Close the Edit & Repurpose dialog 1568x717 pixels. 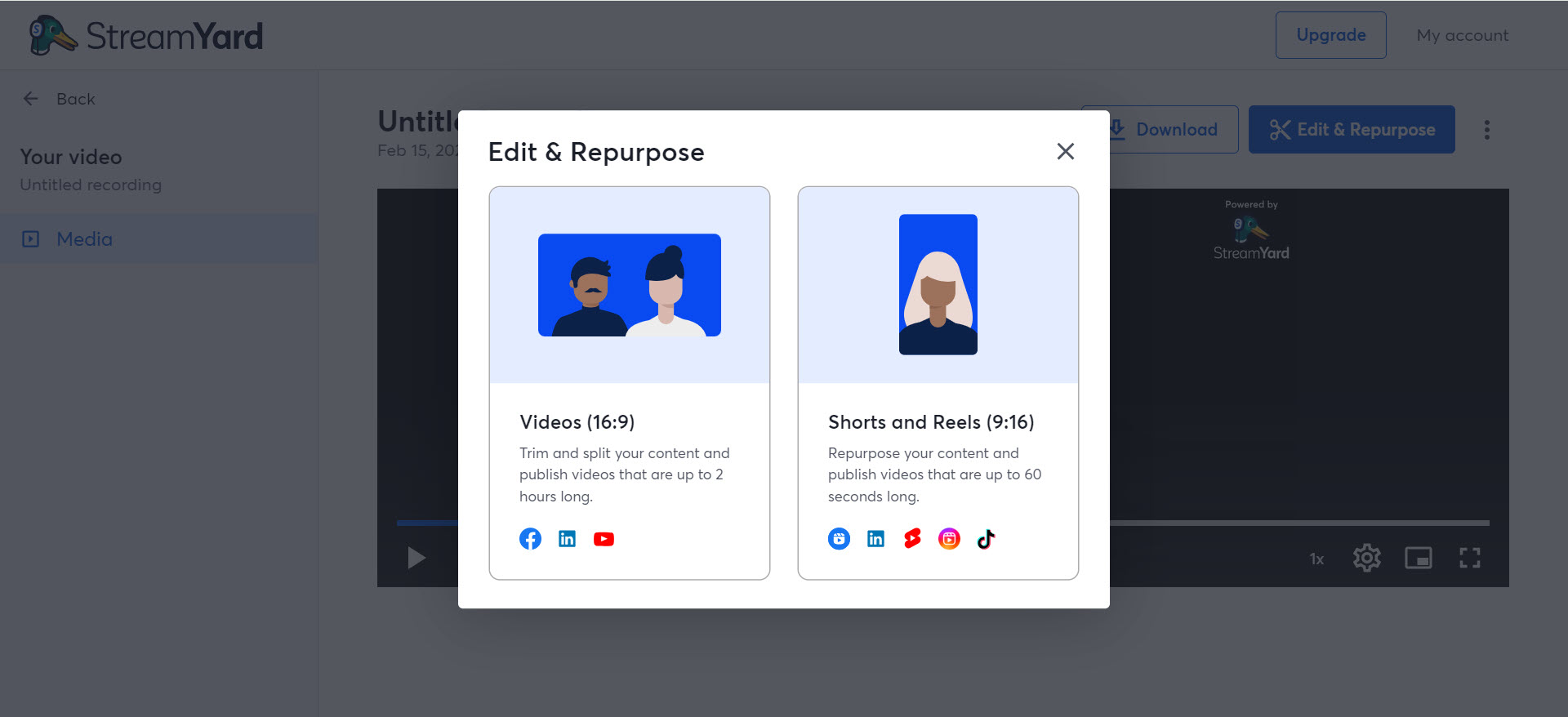pos(1065,151)
